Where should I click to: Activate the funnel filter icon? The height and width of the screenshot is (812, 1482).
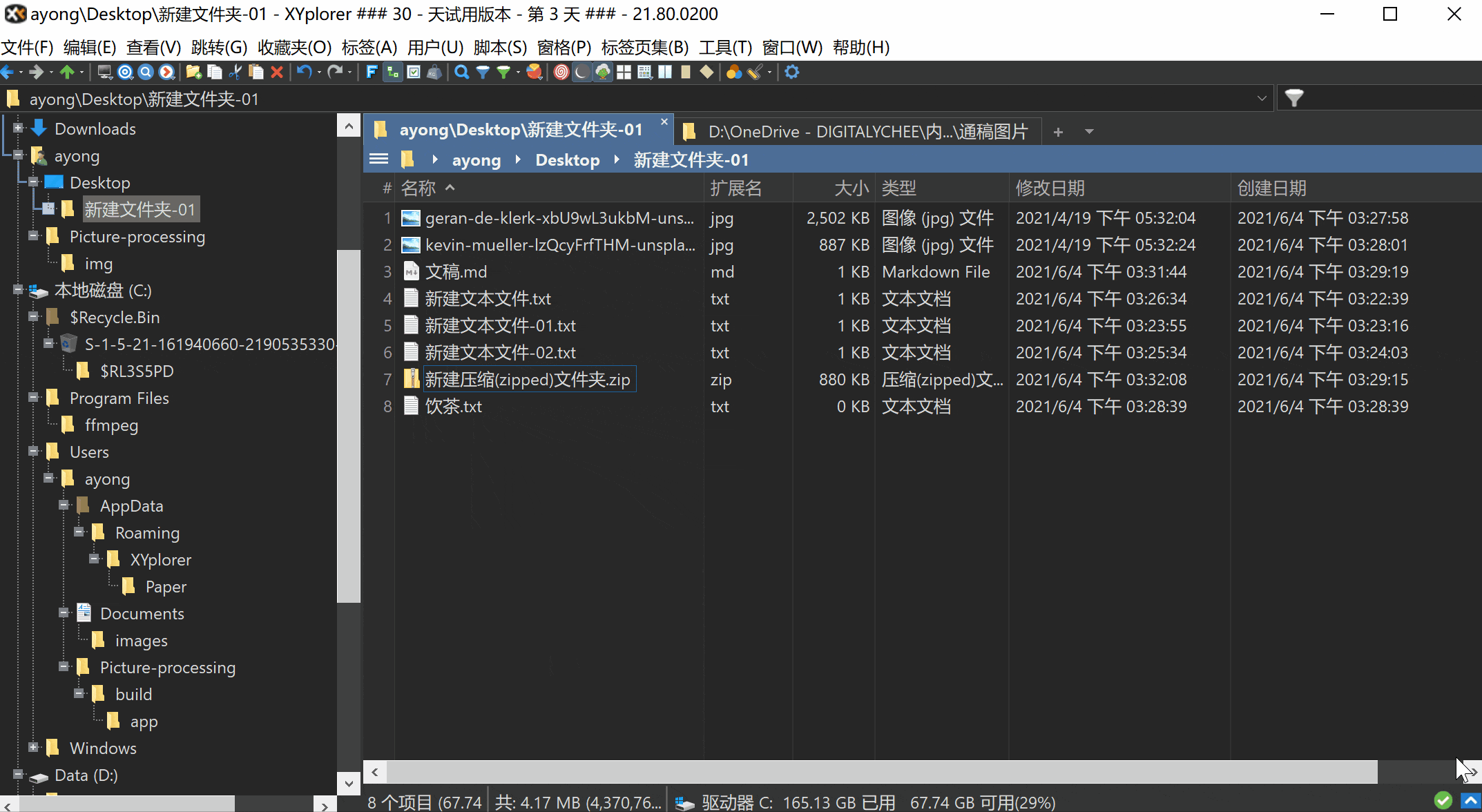point(483,72)
